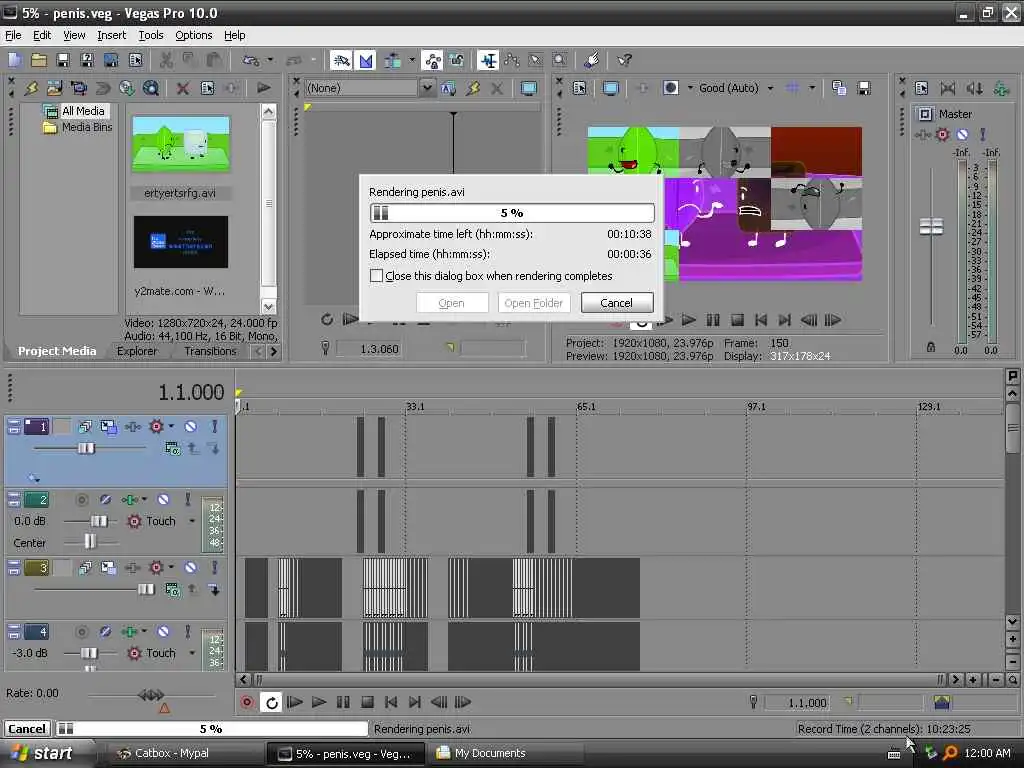Click the Cut scissors icon
The width and height of the screenshot is (1024, 768).
(x=166, y=61)
